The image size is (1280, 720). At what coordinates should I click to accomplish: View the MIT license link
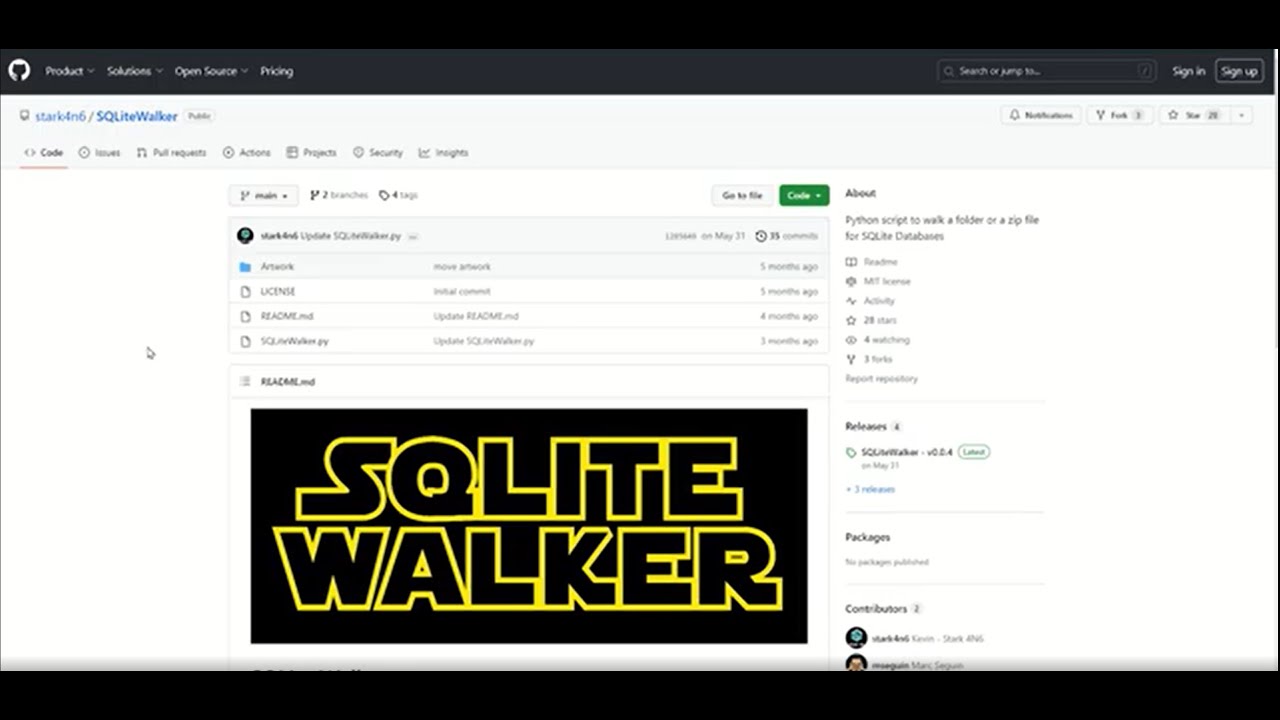tap(878, 281)
